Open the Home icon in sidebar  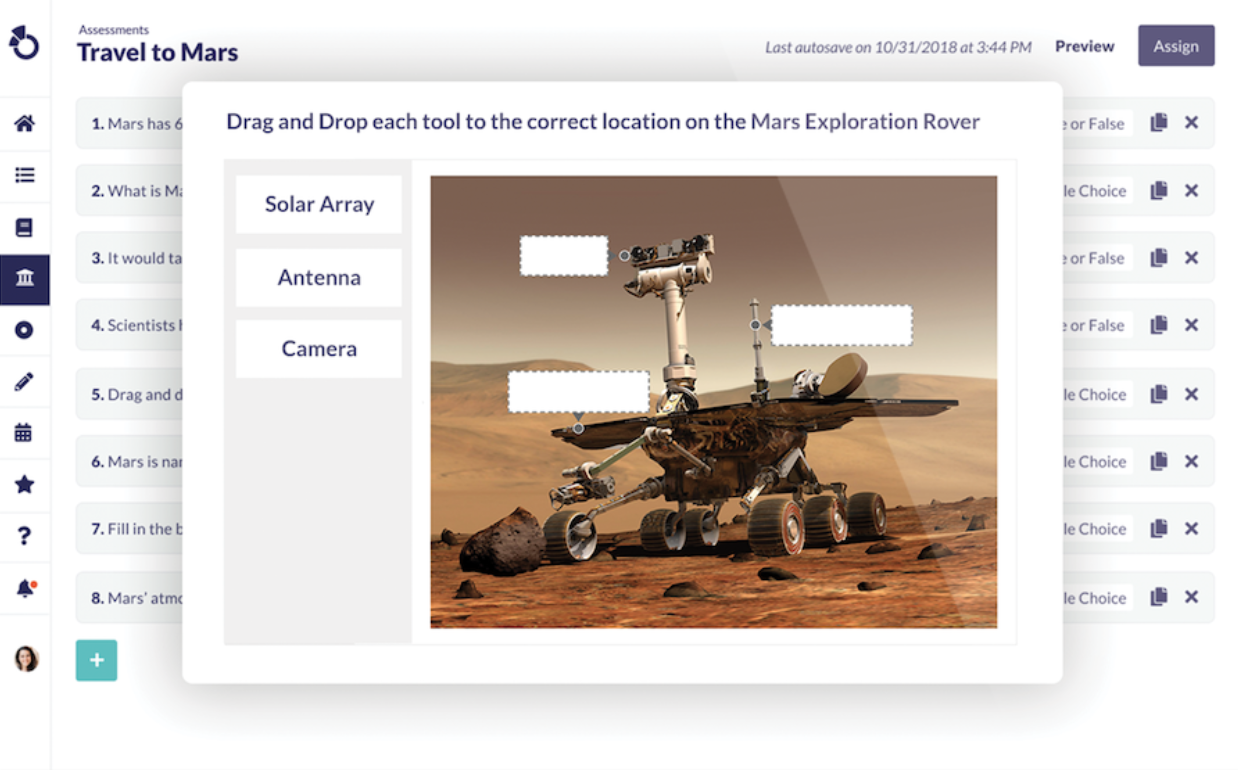click(x=24, y=123)
